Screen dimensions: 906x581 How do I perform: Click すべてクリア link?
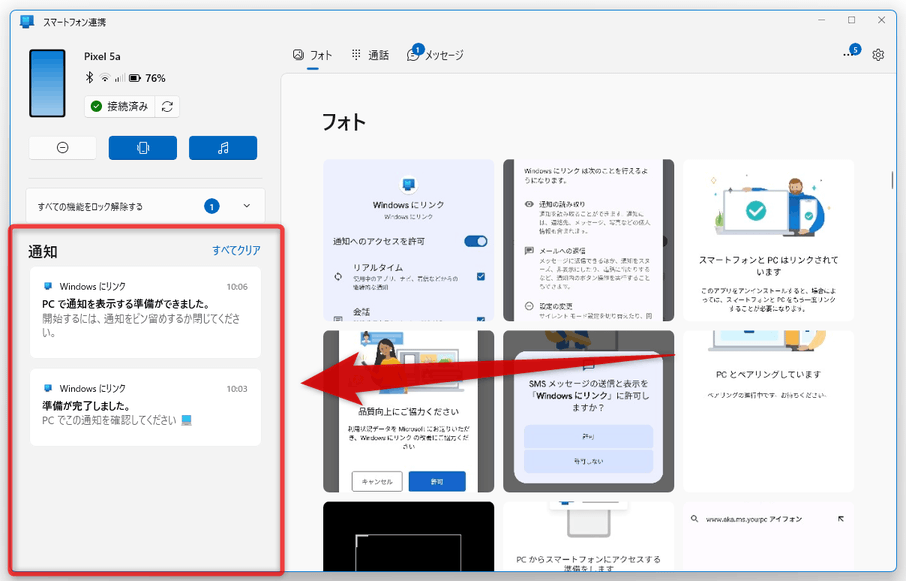[236, 250]
